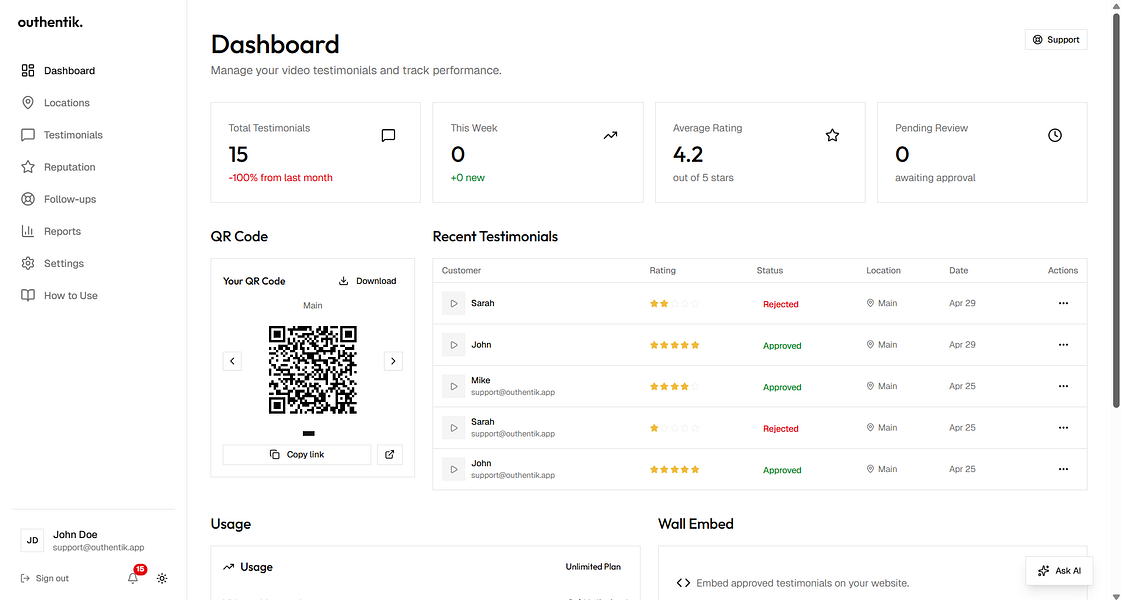Toggle light/dark theme sun icon

point(162,578)
